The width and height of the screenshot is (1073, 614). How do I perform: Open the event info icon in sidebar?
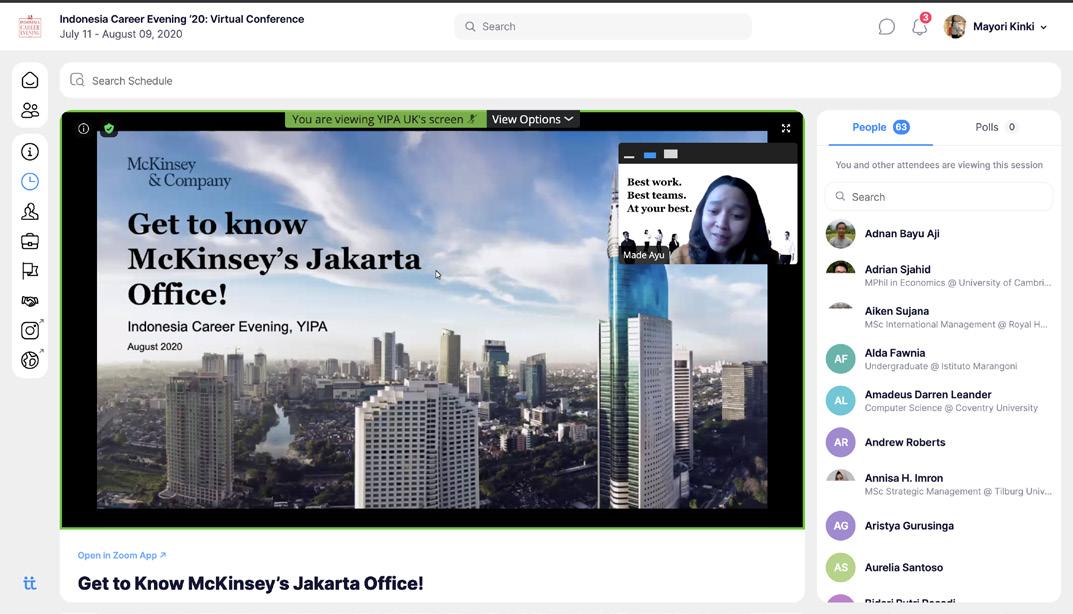(x=29, y=151)
